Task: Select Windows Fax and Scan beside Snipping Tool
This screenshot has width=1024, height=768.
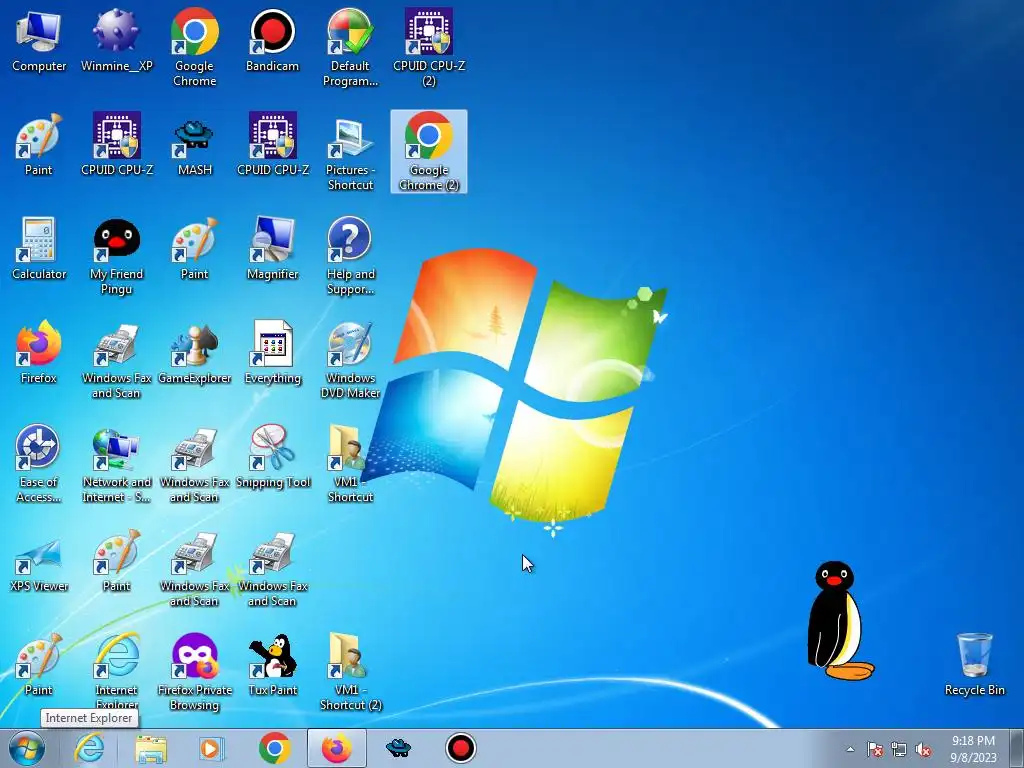Action: coord(195,463)
